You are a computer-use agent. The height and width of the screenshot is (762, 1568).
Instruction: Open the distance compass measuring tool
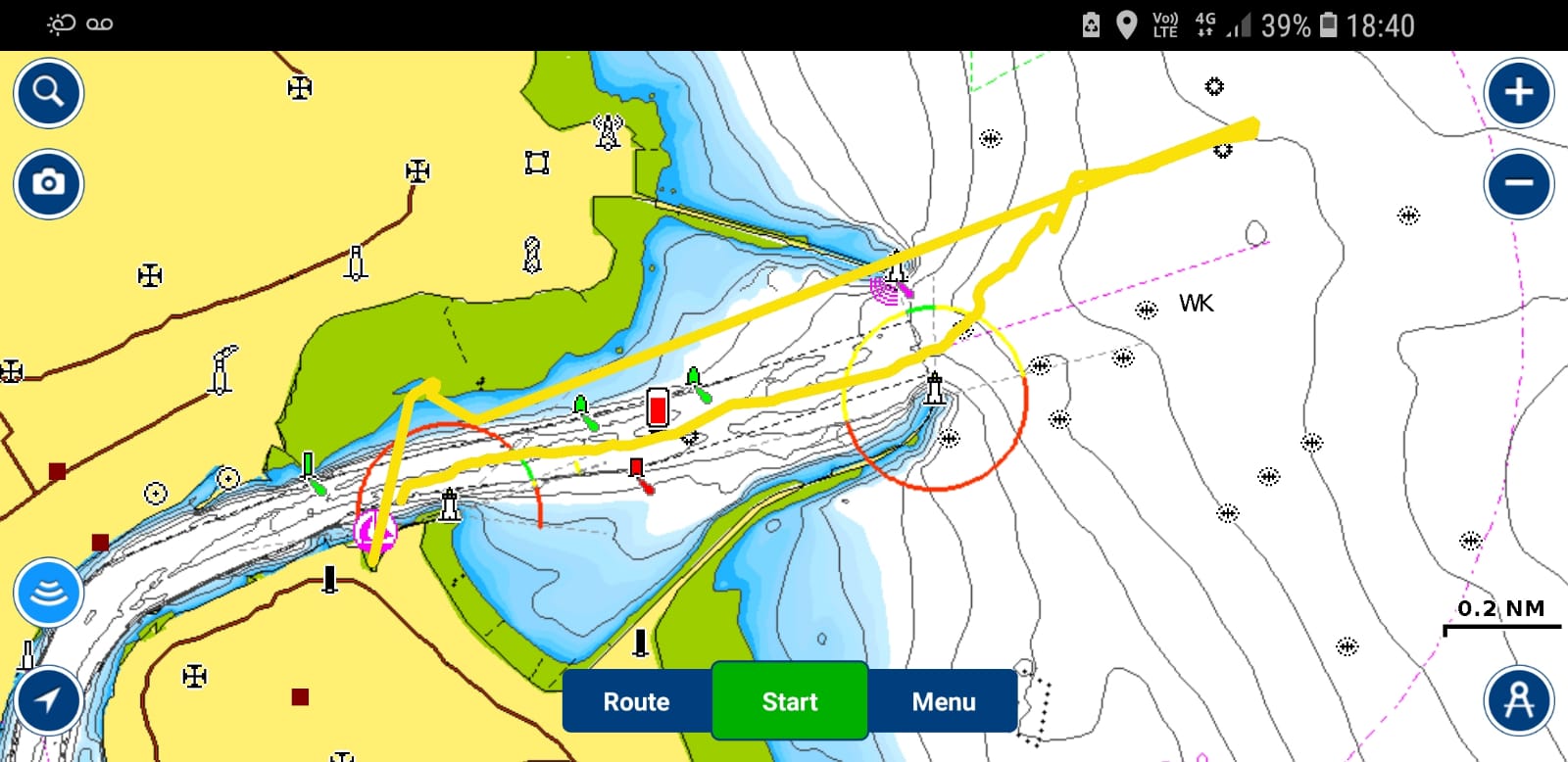(x=1518, y=699)
